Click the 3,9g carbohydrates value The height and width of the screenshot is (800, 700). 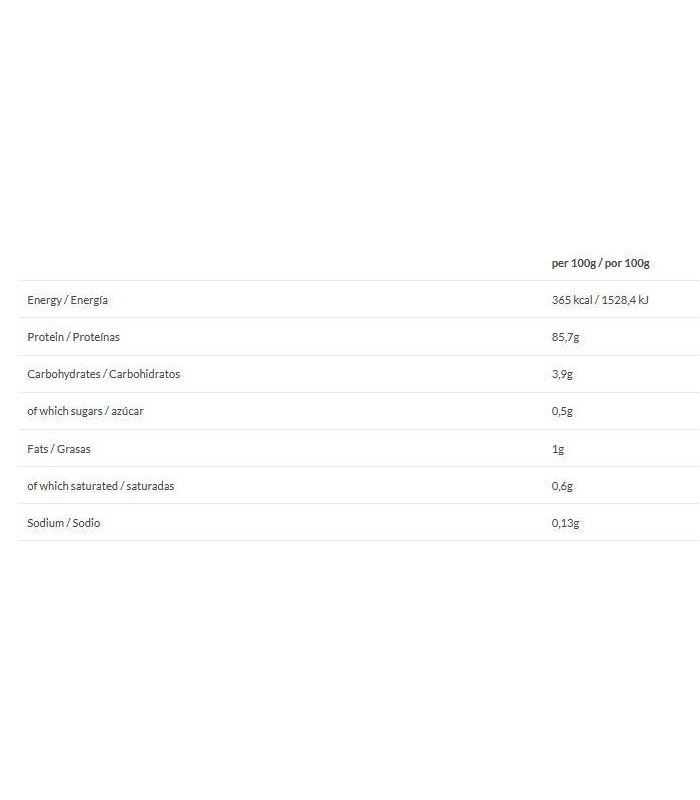coord(562,374)
